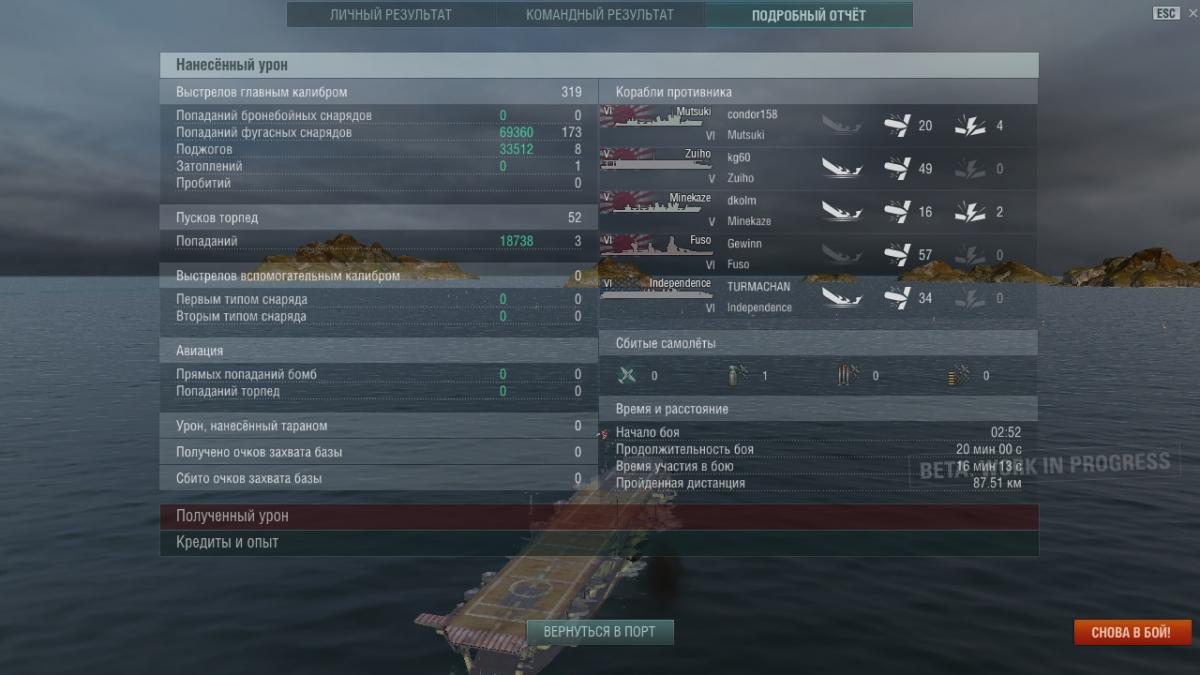The height and width of the screenshot is (675, 1200).
Task: Click the fighter planes shot down icon
Action: (x=627, y=376)
